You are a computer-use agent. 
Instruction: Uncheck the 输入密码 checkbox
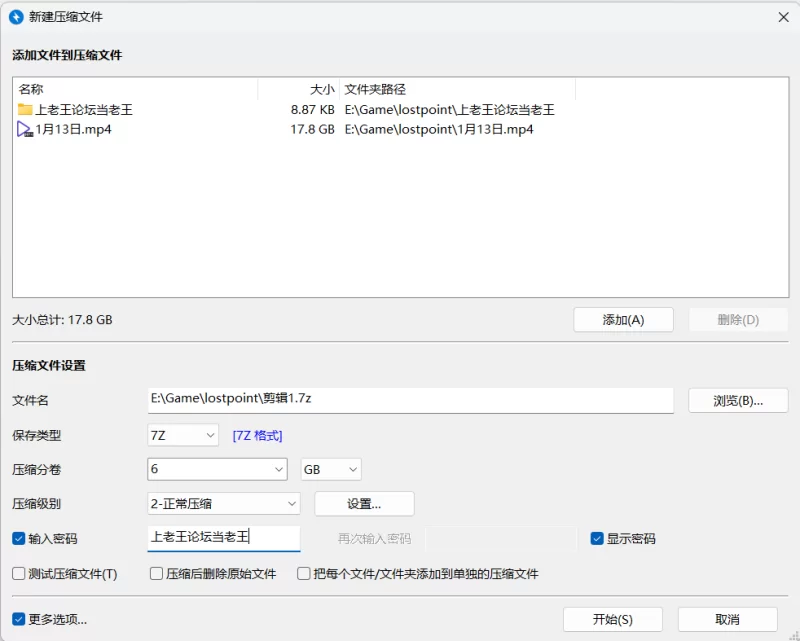(x=19, y=538)
